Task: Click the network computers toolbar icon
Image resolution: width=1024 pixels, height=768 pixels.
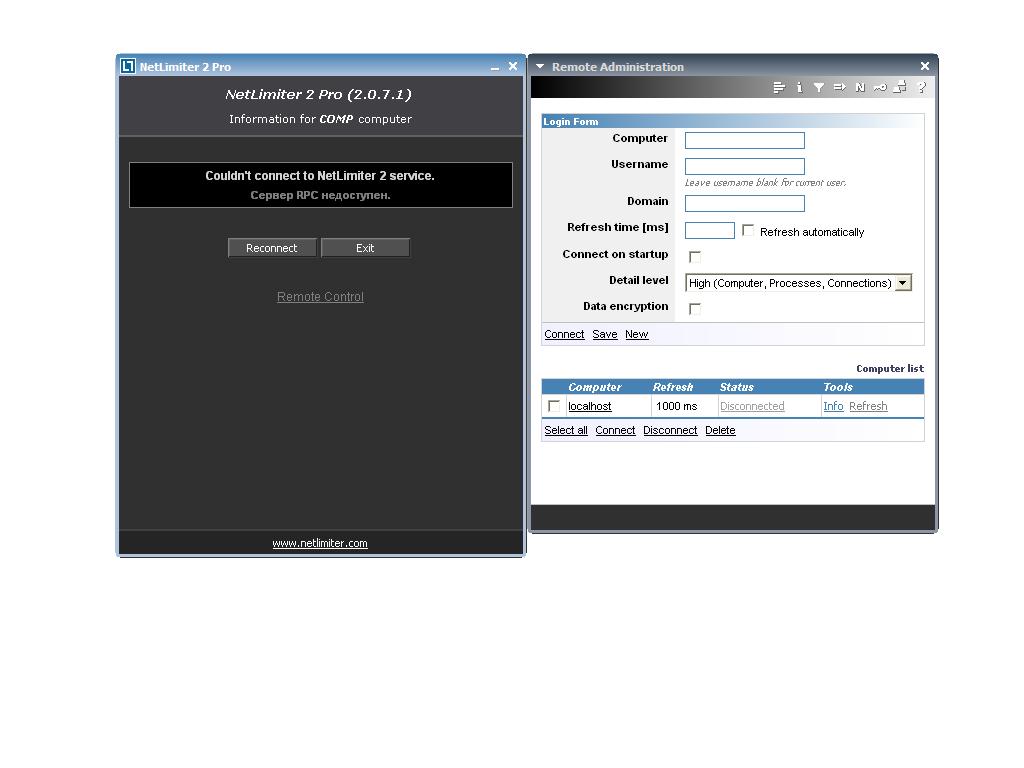Action: pos(900,88)
